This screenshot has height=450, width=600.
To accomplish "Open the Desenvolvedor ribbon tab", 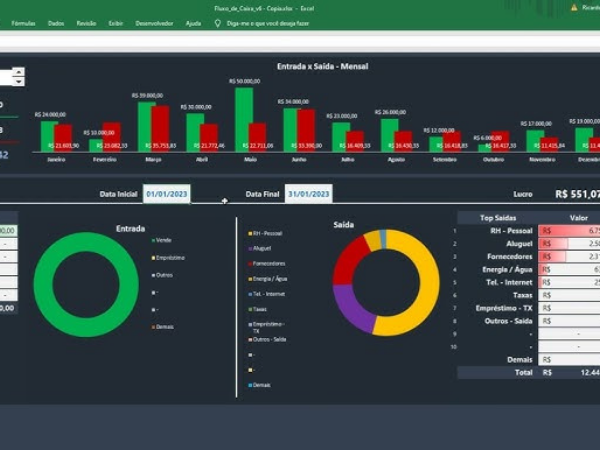I will coord(153,22).
